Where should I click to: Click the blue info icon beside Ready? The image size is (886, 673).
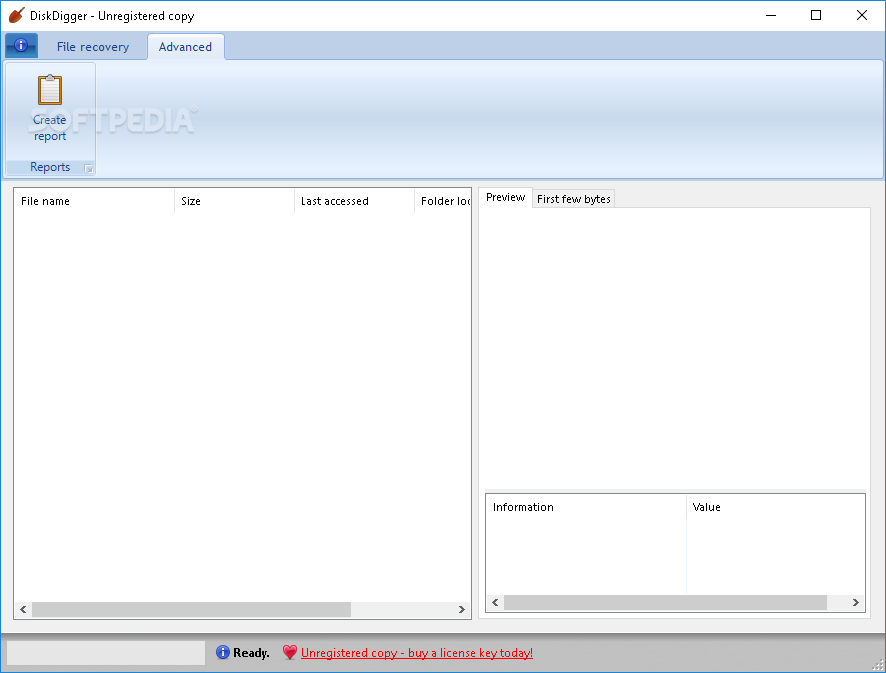click(223, 653)
